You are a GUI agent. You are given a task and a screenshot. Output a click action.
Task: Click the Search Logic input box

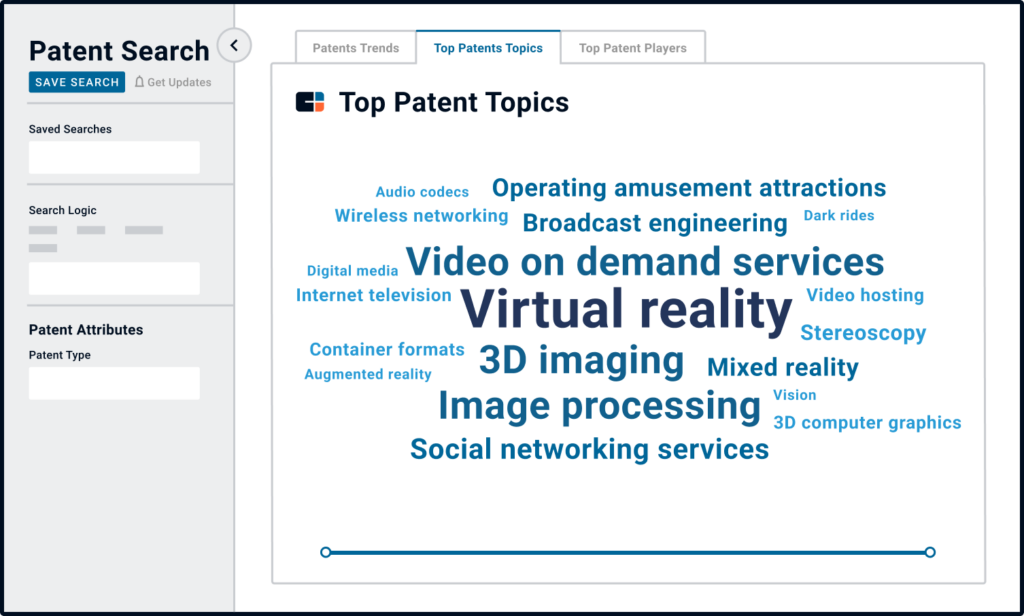point(114,278)
